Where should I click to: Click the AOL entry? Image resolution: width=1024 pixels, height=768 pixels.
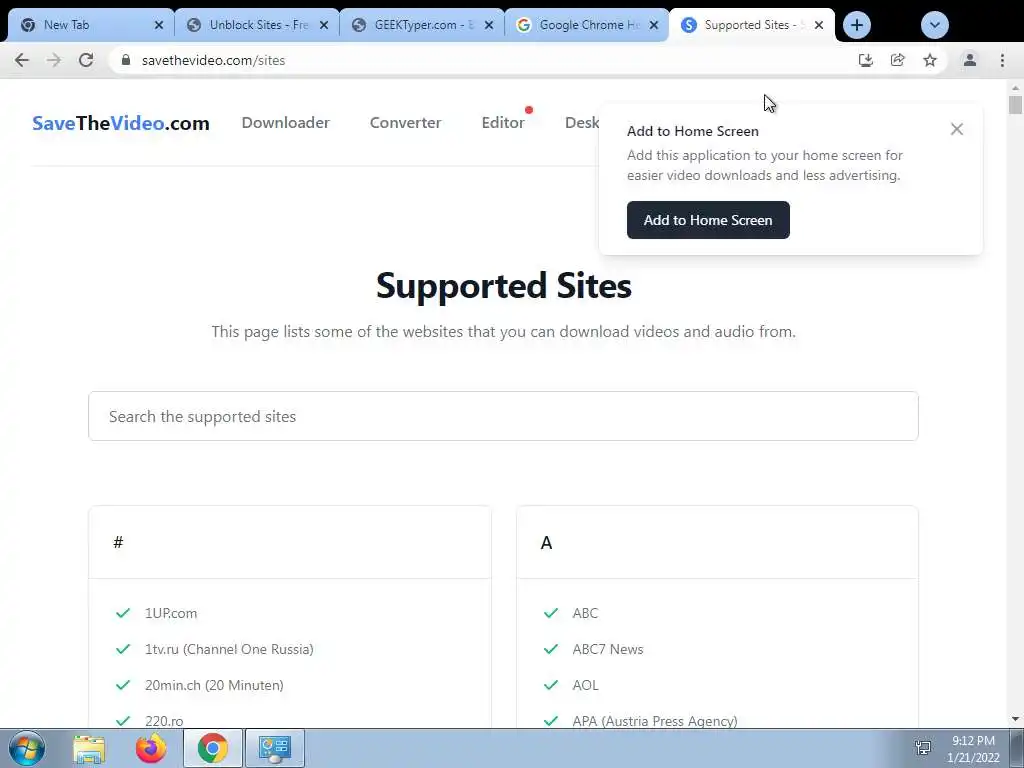(585, 685)
